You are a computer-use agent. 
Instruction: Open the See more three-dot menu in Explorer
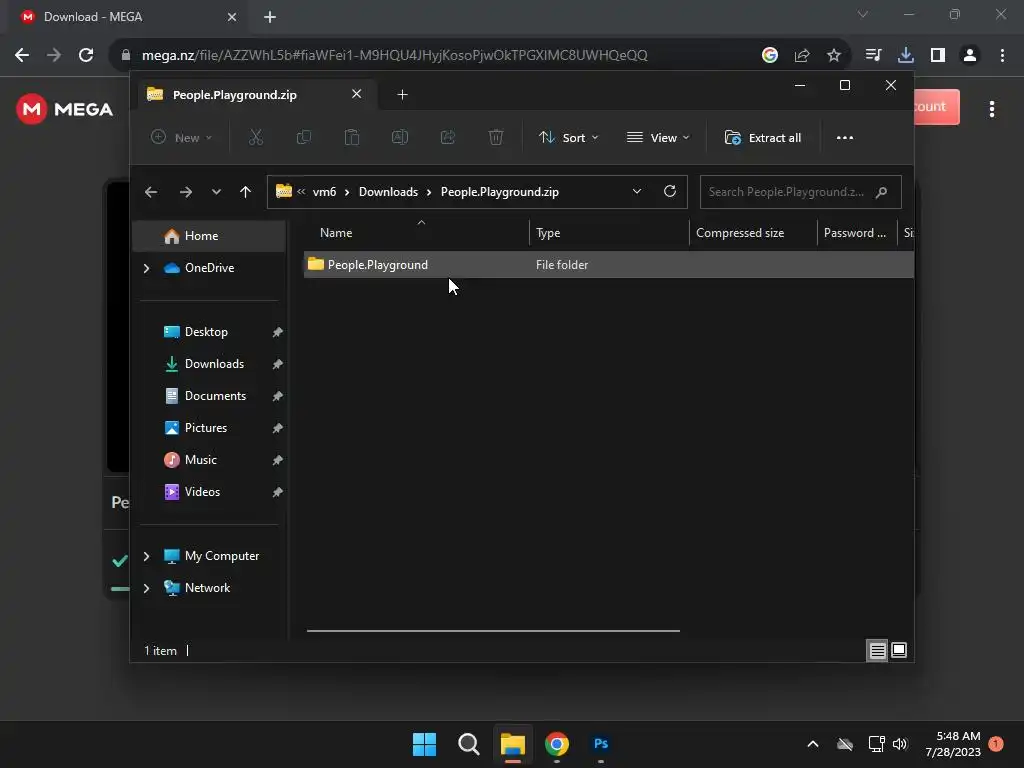[x=844, y=138]
